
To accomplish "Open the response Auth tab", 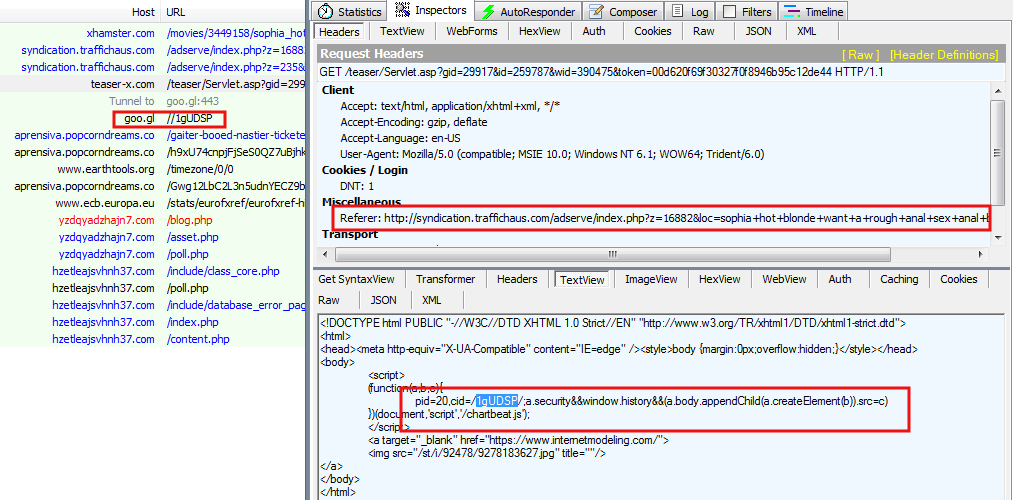I will (839, 279).
